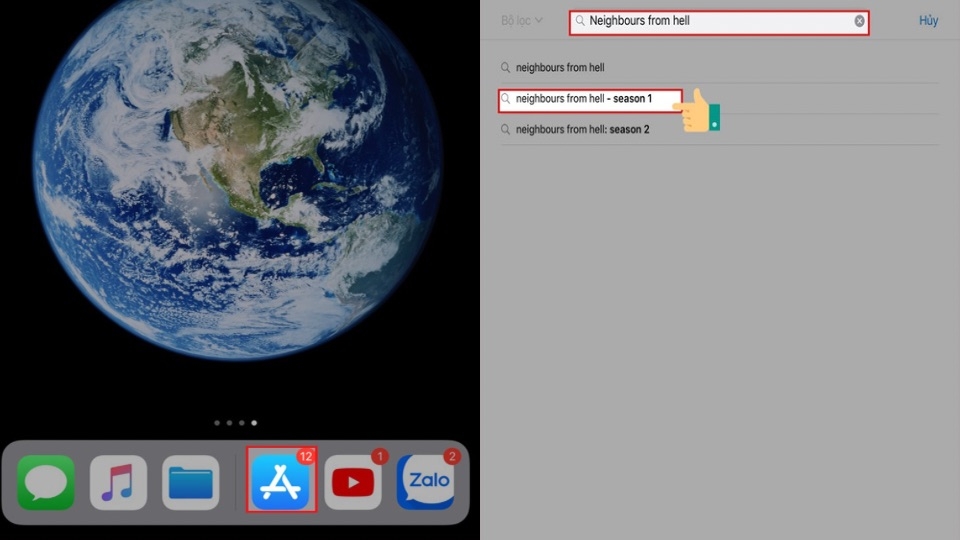Image resolution: width=960 pixels, height=540 pixels.
Task: Open the Music app in the dock
Action: pyautogui.click(x=118, y=482)
